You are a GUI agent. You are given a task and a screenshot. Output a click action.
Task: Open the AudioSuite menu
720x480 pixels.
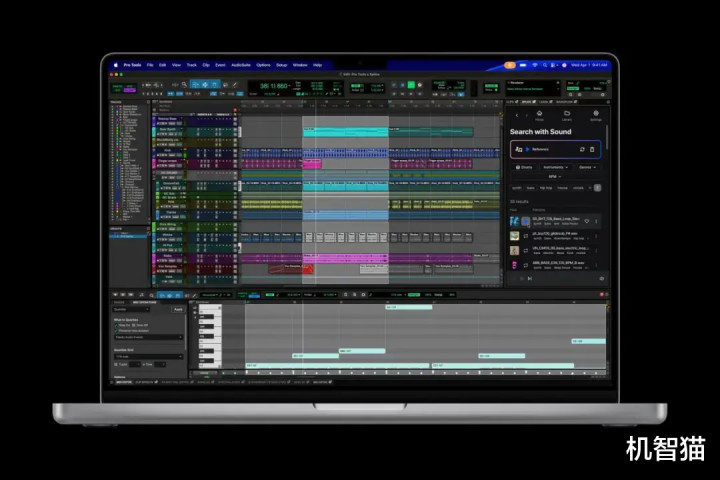coord(240,64)
